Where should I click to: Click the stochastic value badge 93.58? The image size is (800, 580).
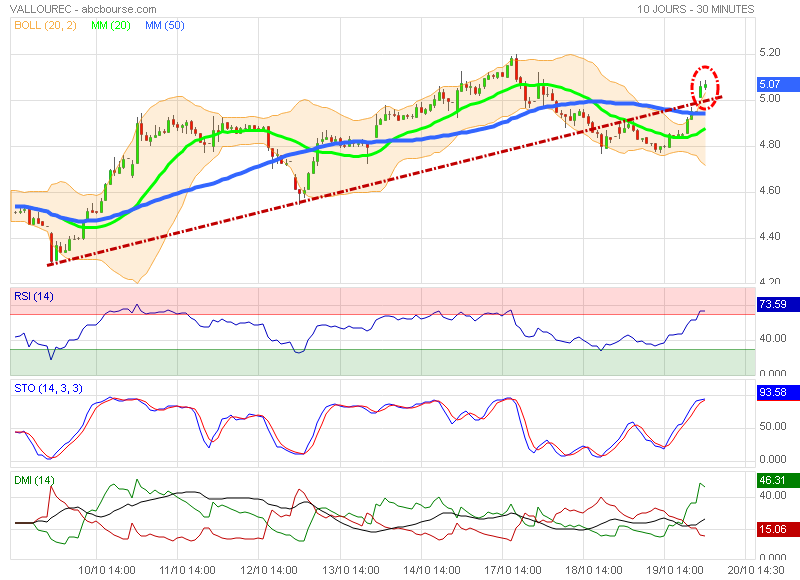[x=778, y=392]
